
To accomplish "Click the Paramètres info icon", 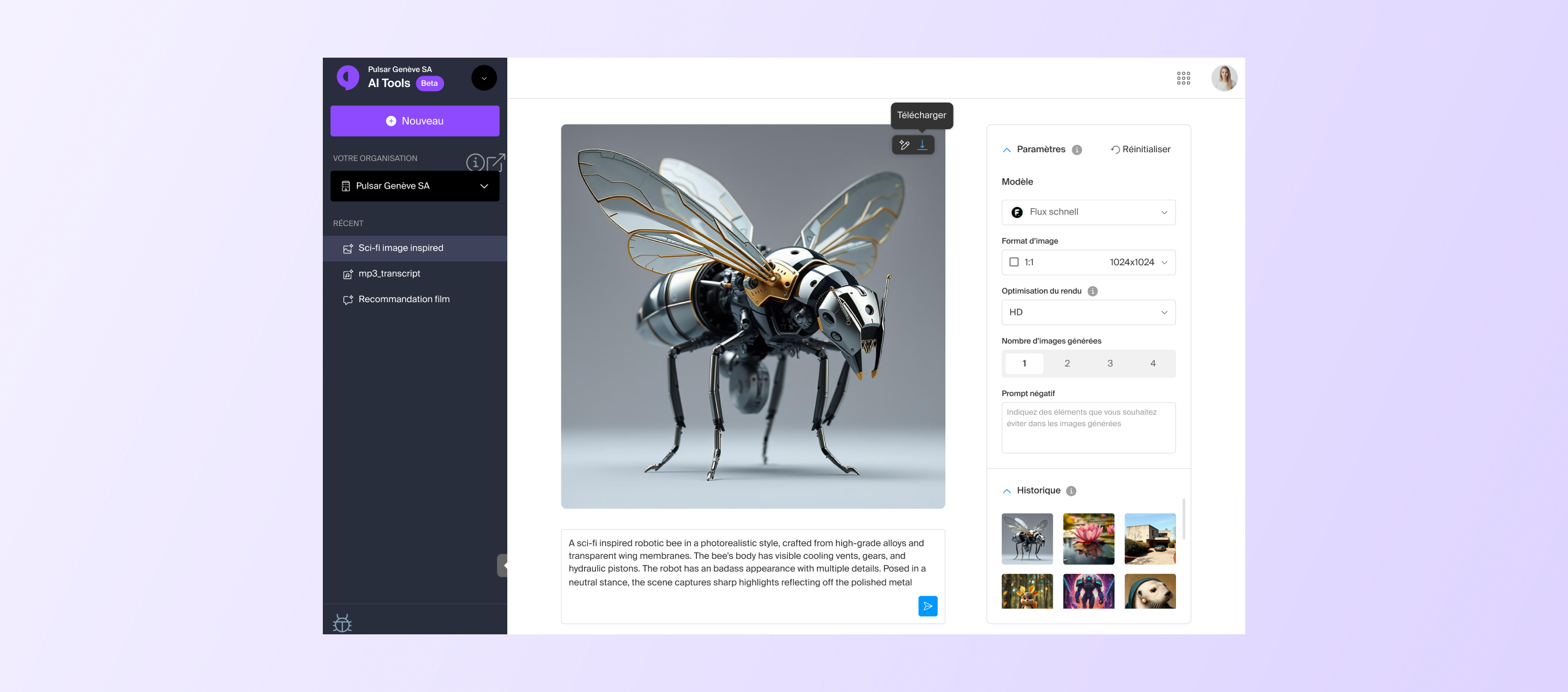I will pos(1077,150).
